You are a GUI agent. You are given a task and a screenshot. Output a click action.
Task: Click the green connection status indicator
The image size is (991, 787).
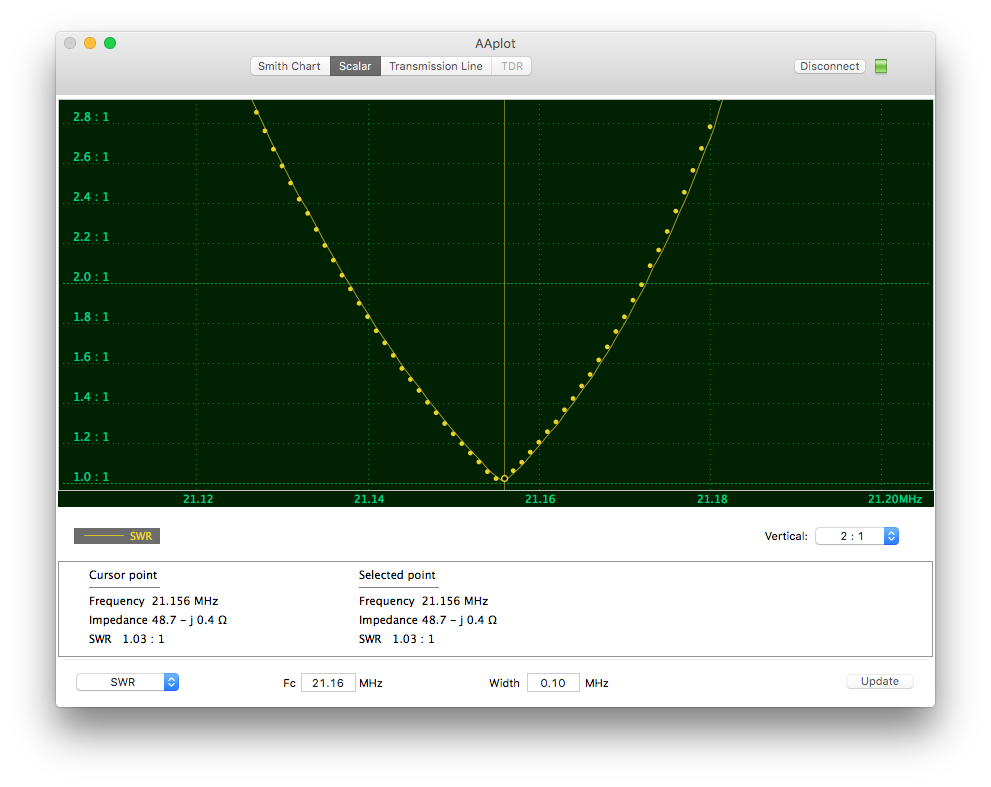point(881,66)
